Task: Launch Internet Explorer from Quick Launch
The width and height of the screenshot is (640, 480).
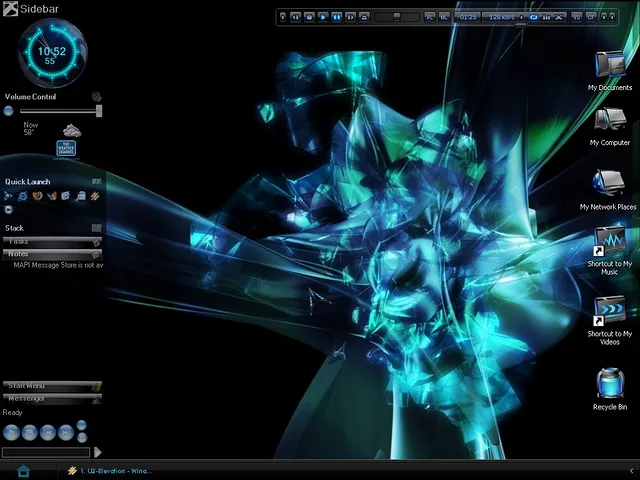Action: point(22,196)
